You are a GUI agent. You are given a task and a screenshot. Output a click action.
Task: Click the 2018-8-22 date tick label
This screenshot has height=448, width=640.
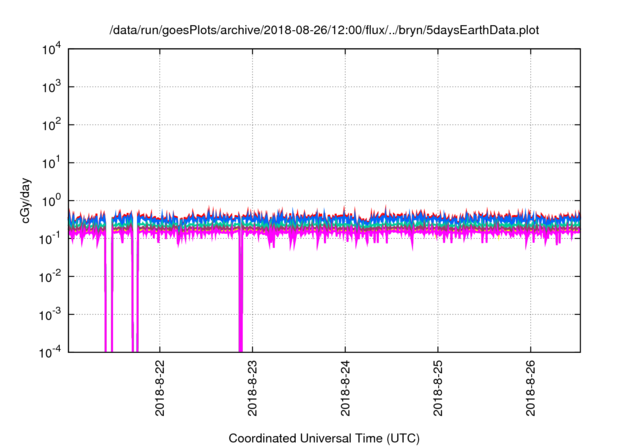[x=160, y=388]
